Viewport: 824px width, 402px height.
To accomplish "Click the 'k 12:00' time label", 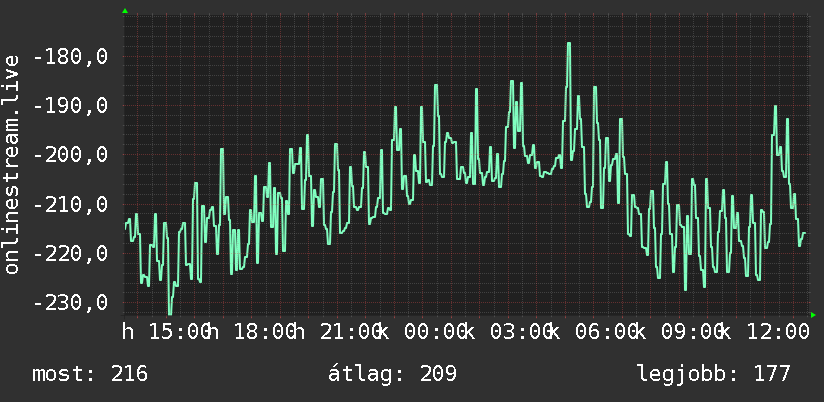I will [x=765, y=332].
